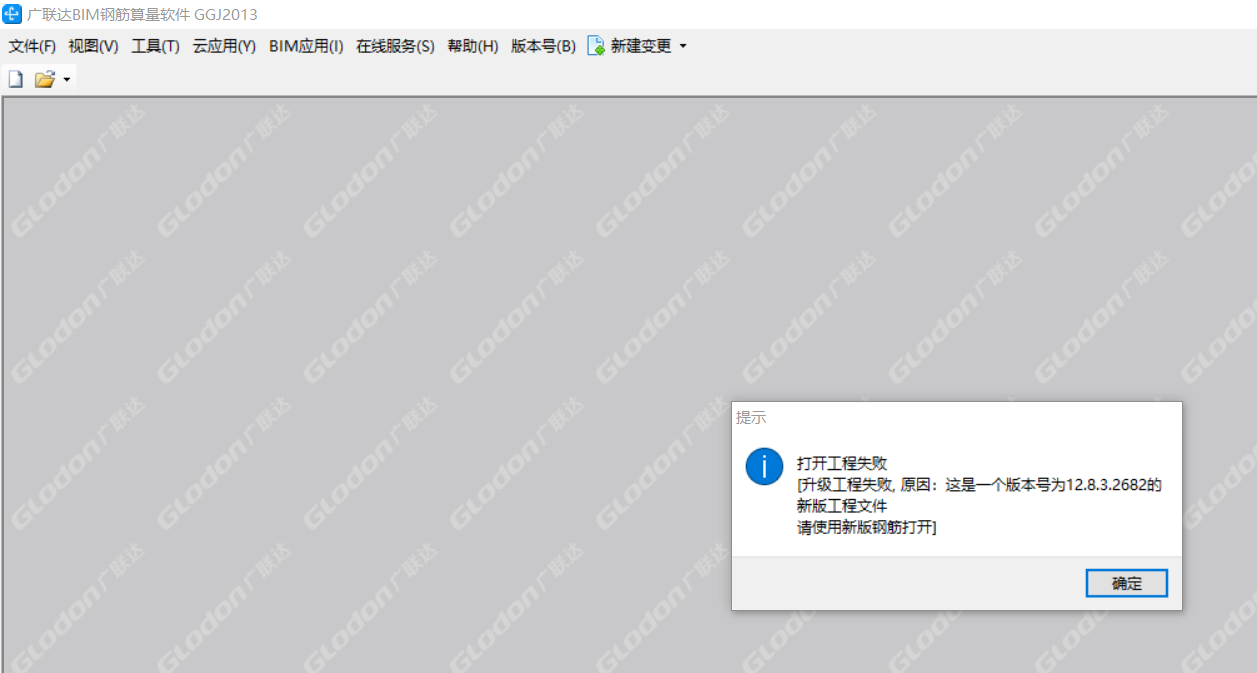1257x673 pixels.
Task: Open the 视图(V) menu
Action: (93, 46)
